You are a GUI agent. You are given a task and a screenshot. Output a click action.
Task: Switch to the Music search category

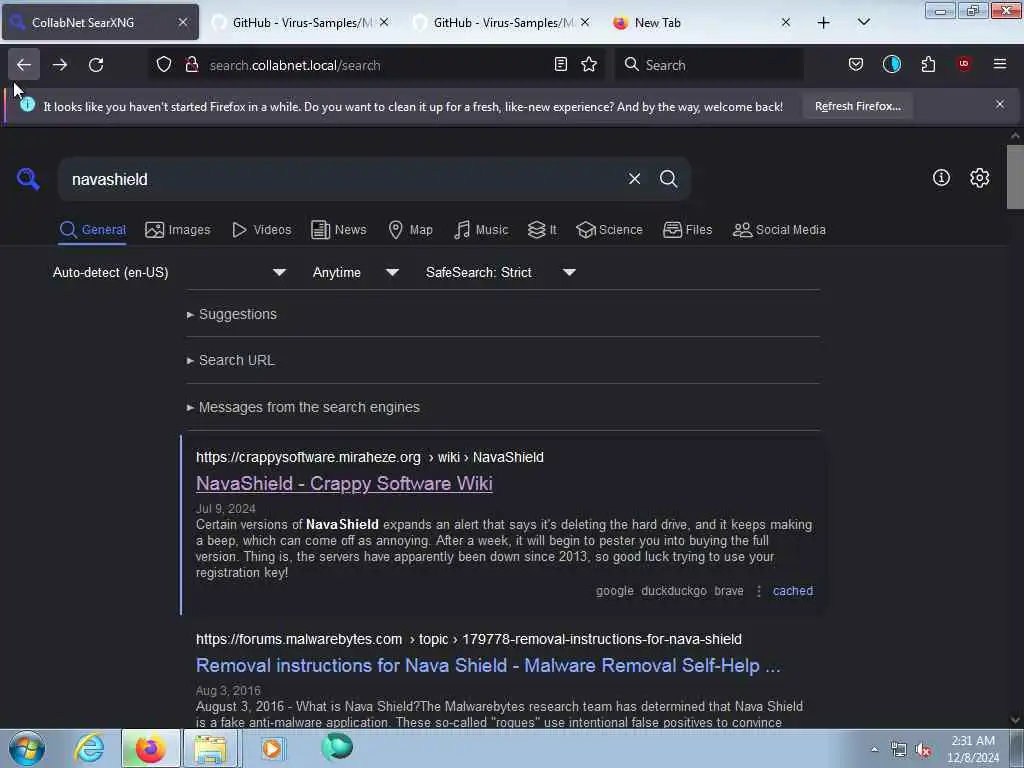[x=481, y=230]
